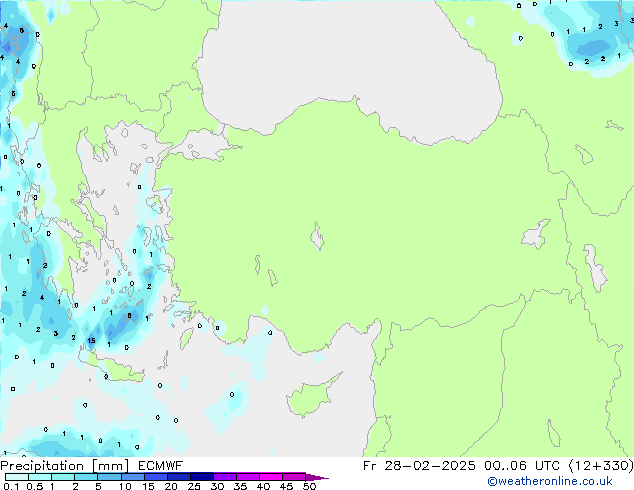Pick the 10–15 mm legend color swatch
Viewport: 634px width, 490px height.
click(133, 477)
